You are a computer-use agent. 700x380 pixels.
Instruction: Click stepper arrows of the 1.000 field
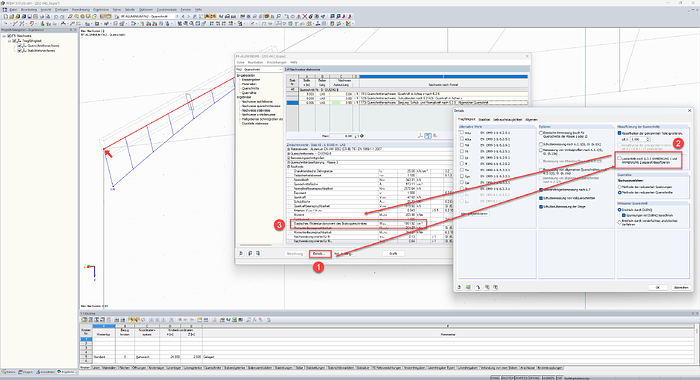648,139
